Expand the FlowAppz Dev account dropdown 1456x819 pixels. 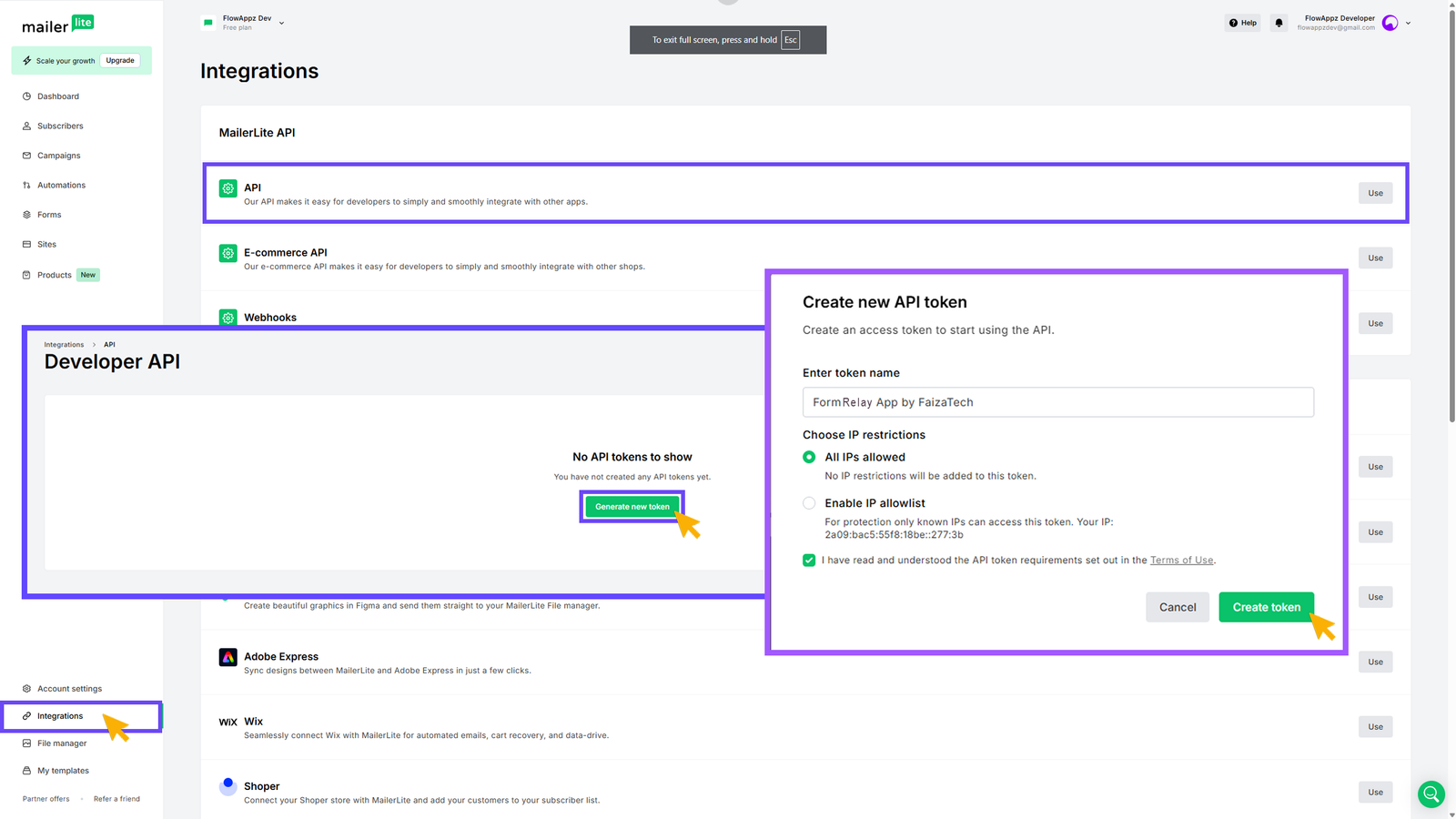point(281,23)
